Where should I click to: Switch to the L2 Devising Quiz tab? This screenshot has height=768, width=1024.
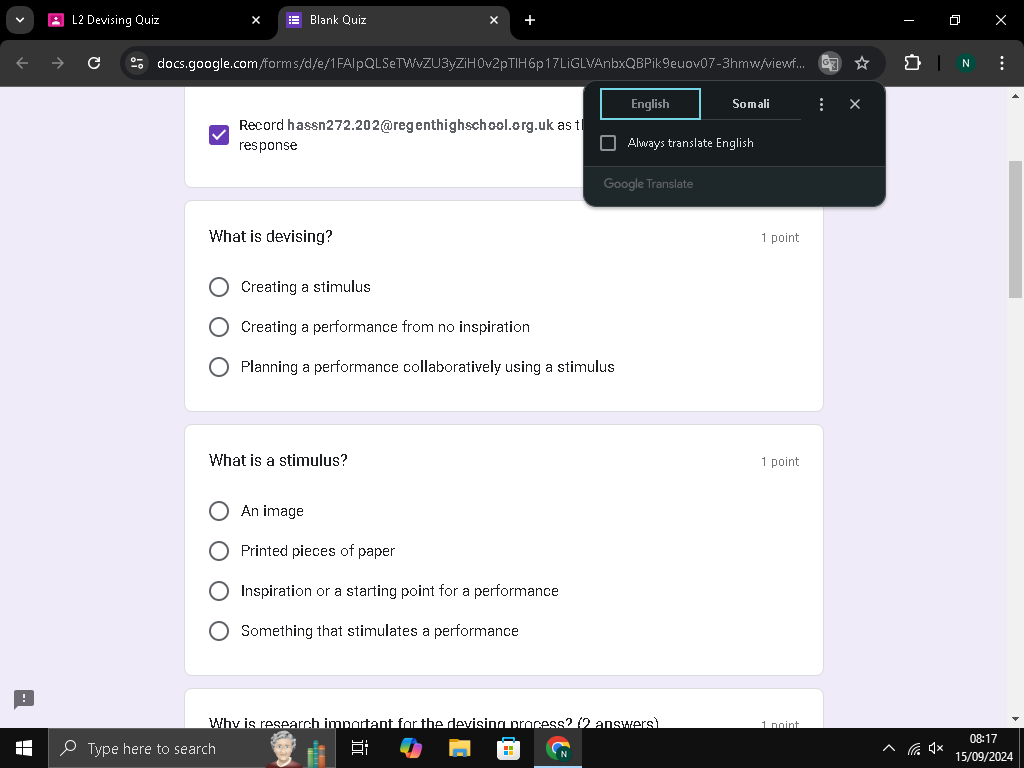pos(155,20)
